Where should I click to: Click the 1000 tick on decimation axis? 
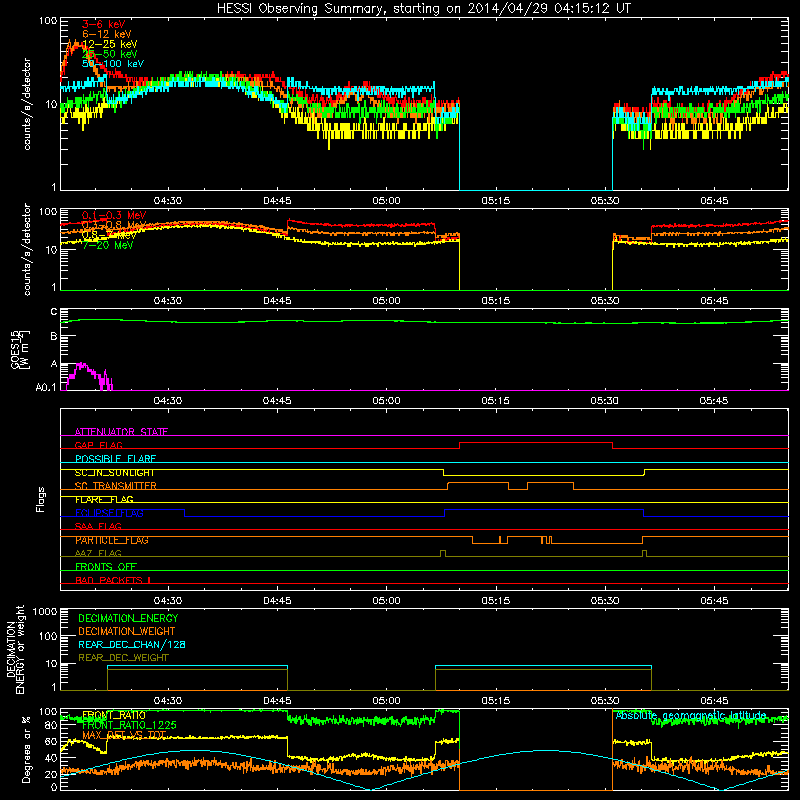click(45, 611)
